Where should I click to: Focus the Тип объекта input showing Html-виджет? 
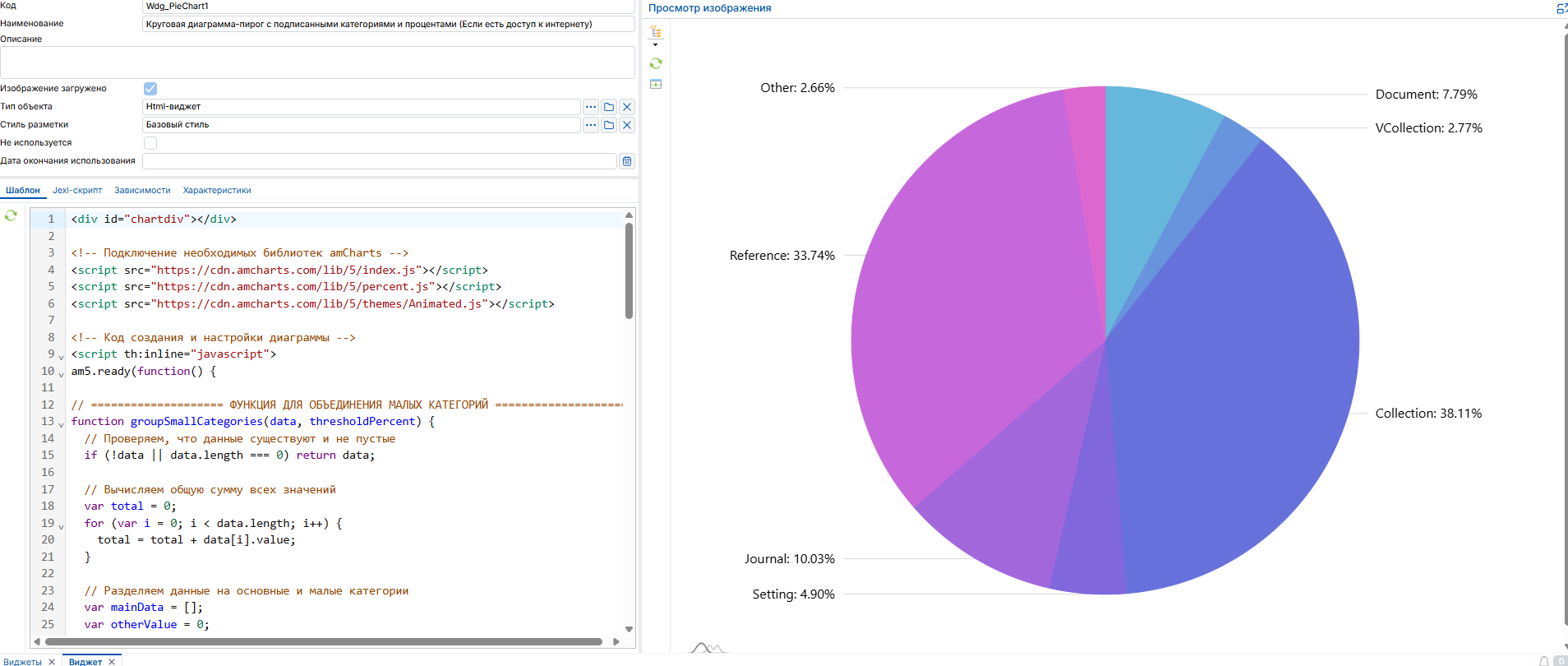click(x=362, y=107)
